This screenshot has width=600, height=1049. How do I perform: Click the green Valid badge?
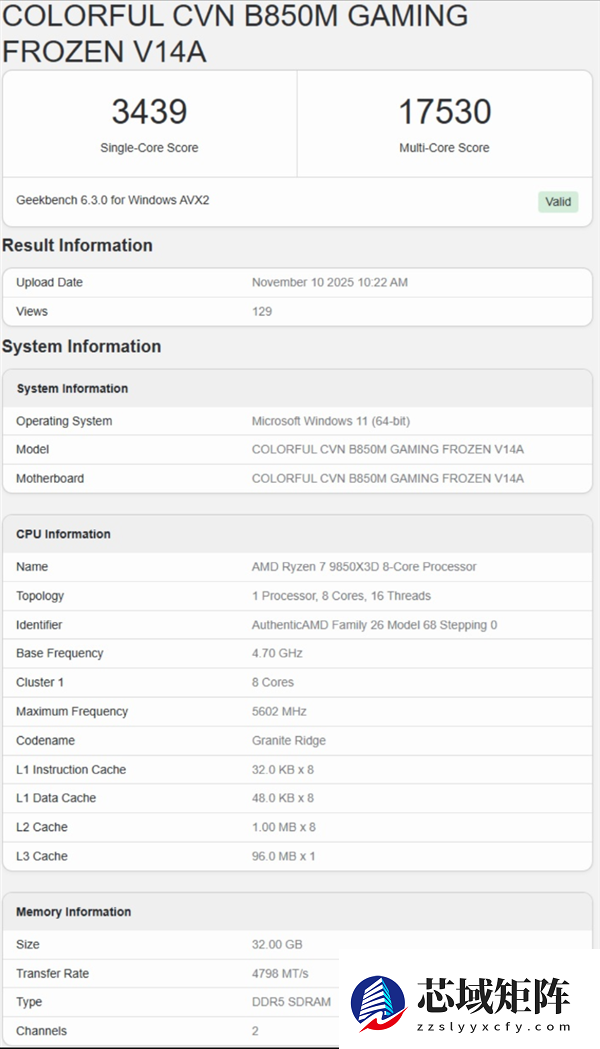tap(558, 201)
